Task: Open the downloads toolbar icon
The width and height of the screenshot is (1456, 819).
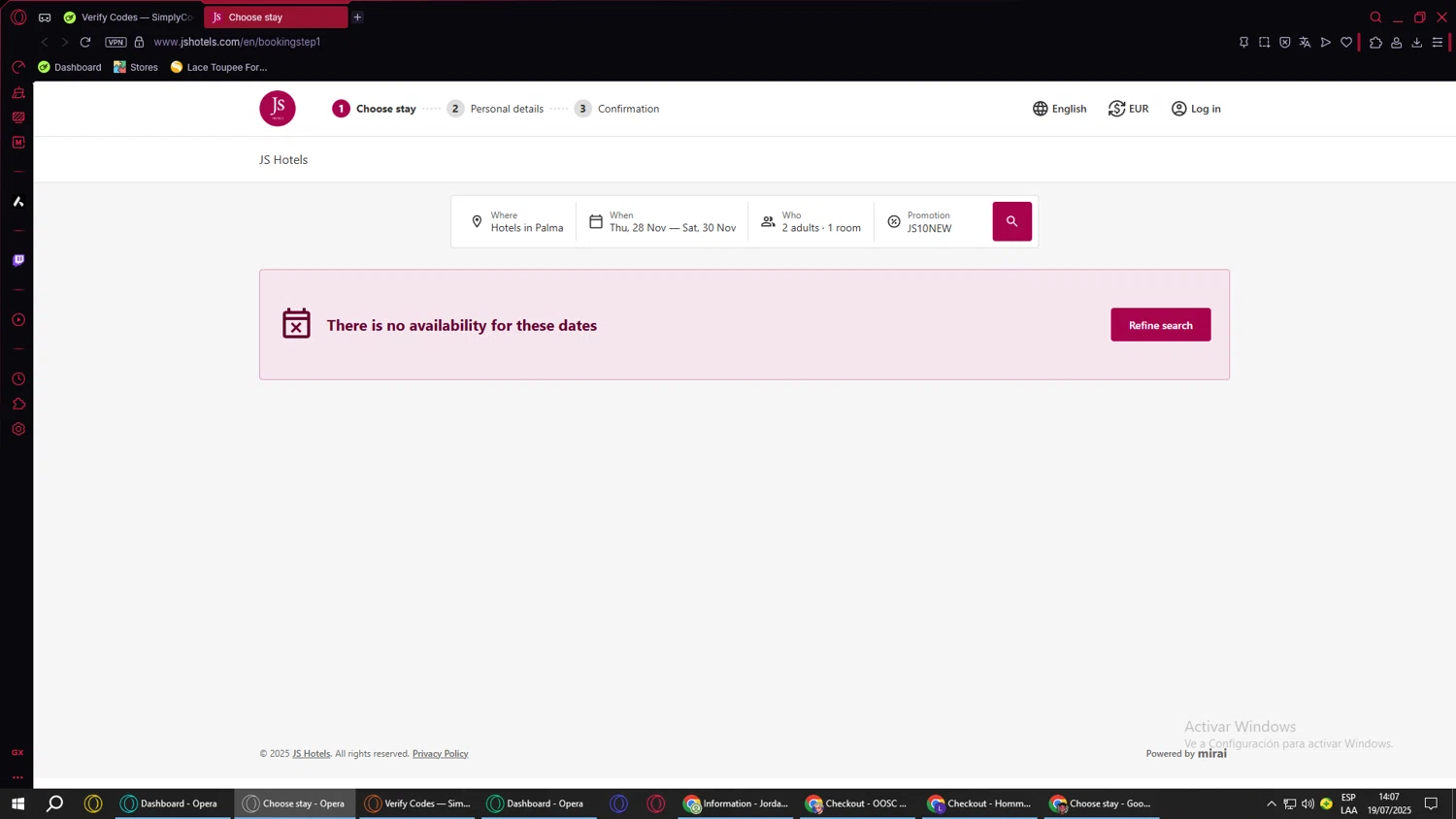Action: [1416, 42]
